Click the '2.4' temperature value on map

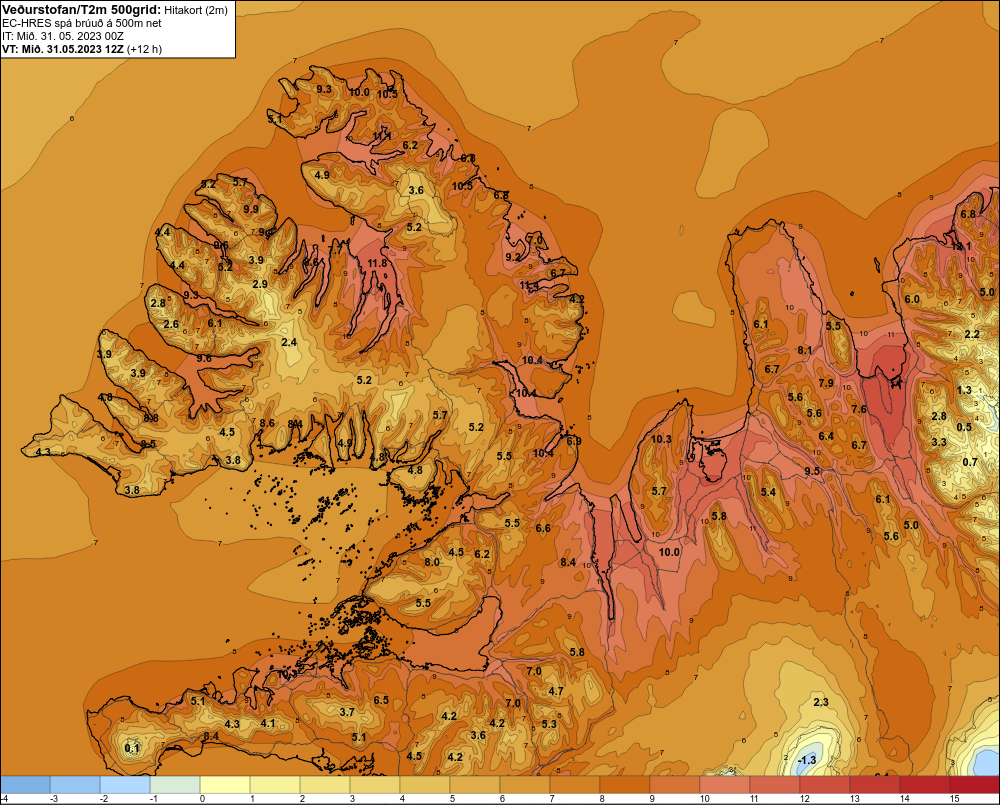click(x=289, y=342)
